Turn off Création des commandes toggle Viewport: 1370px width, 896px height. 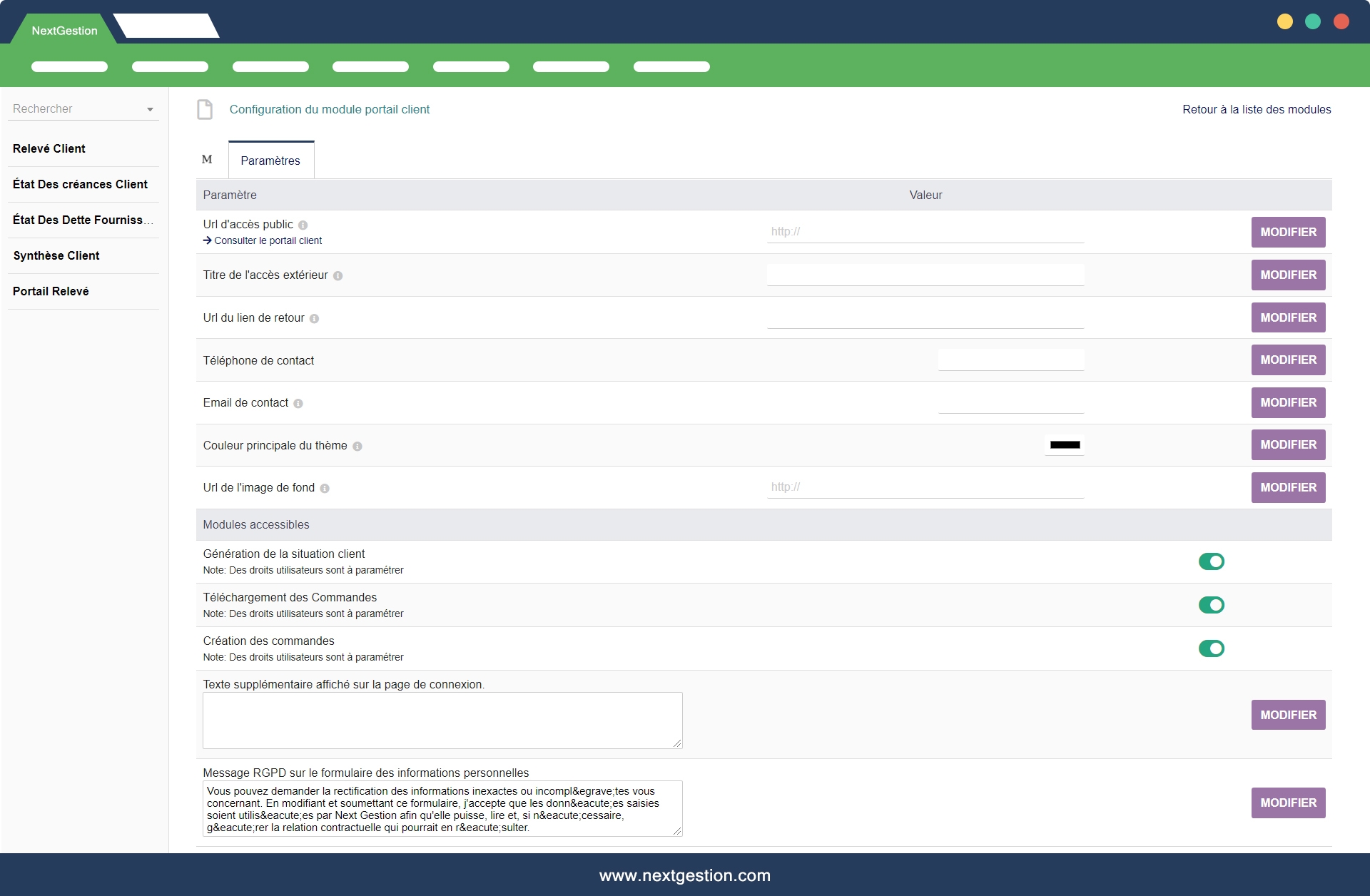tap(1211, 649)
